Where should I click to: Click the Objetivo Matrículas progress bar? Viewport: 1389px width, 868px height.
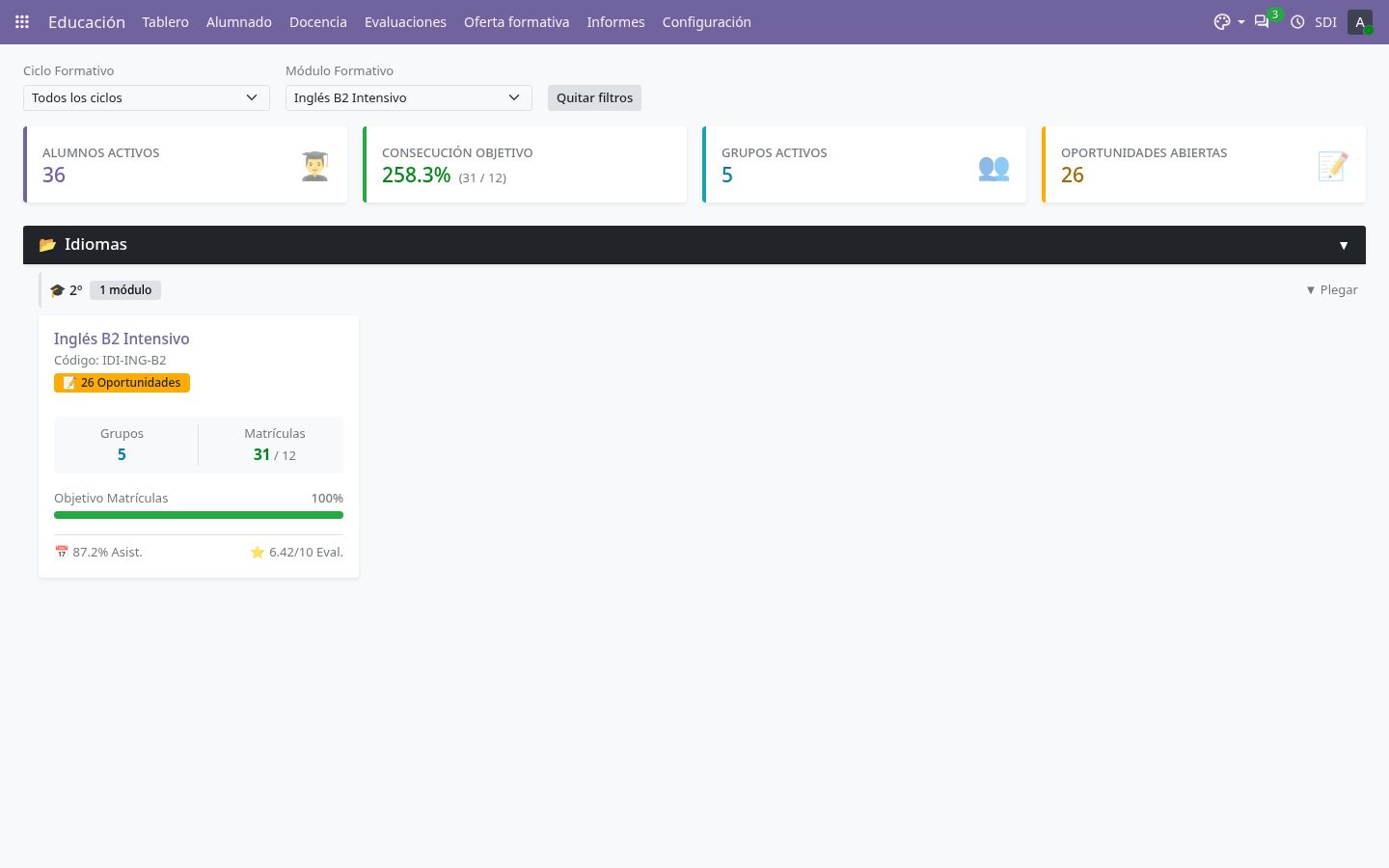pyautogui.click(x=199, y=515)
